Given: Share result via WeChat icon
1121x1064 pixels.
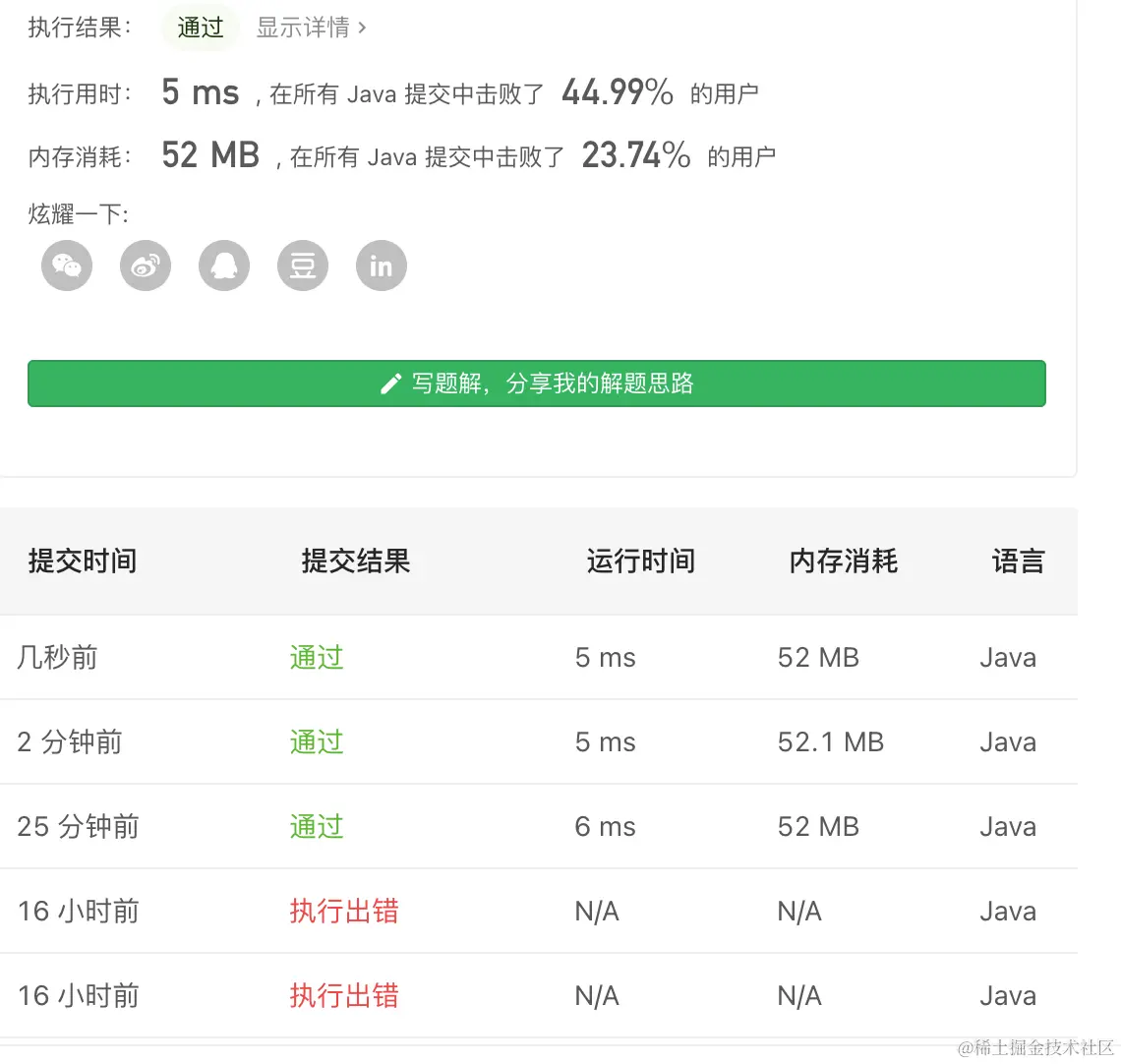Looking at the screenshot, I should pyautogui.click(x=66, y=265).
